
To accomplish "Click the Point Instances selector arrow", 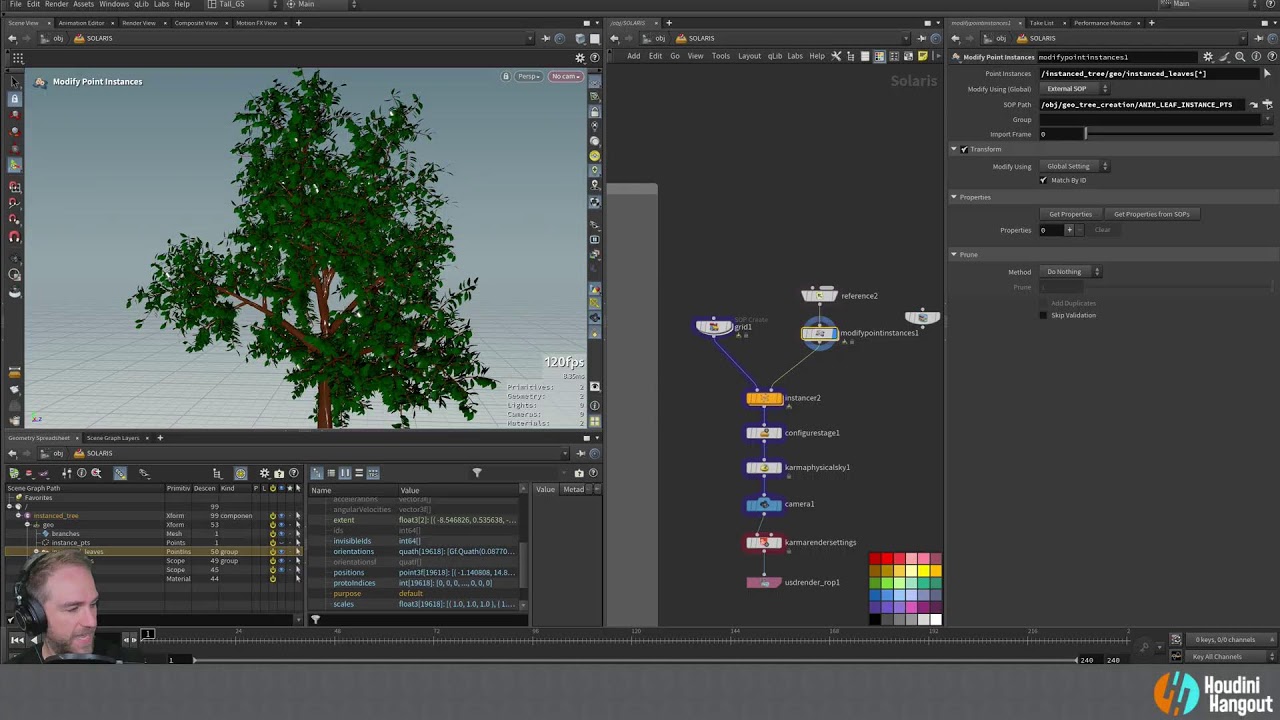I will point(1267,73).
